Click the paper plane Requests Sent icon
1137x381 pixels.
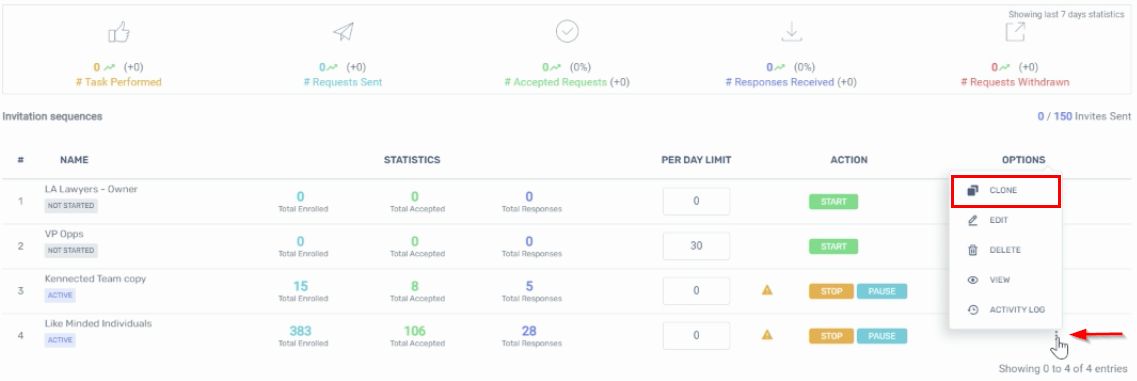coord(343,32)
